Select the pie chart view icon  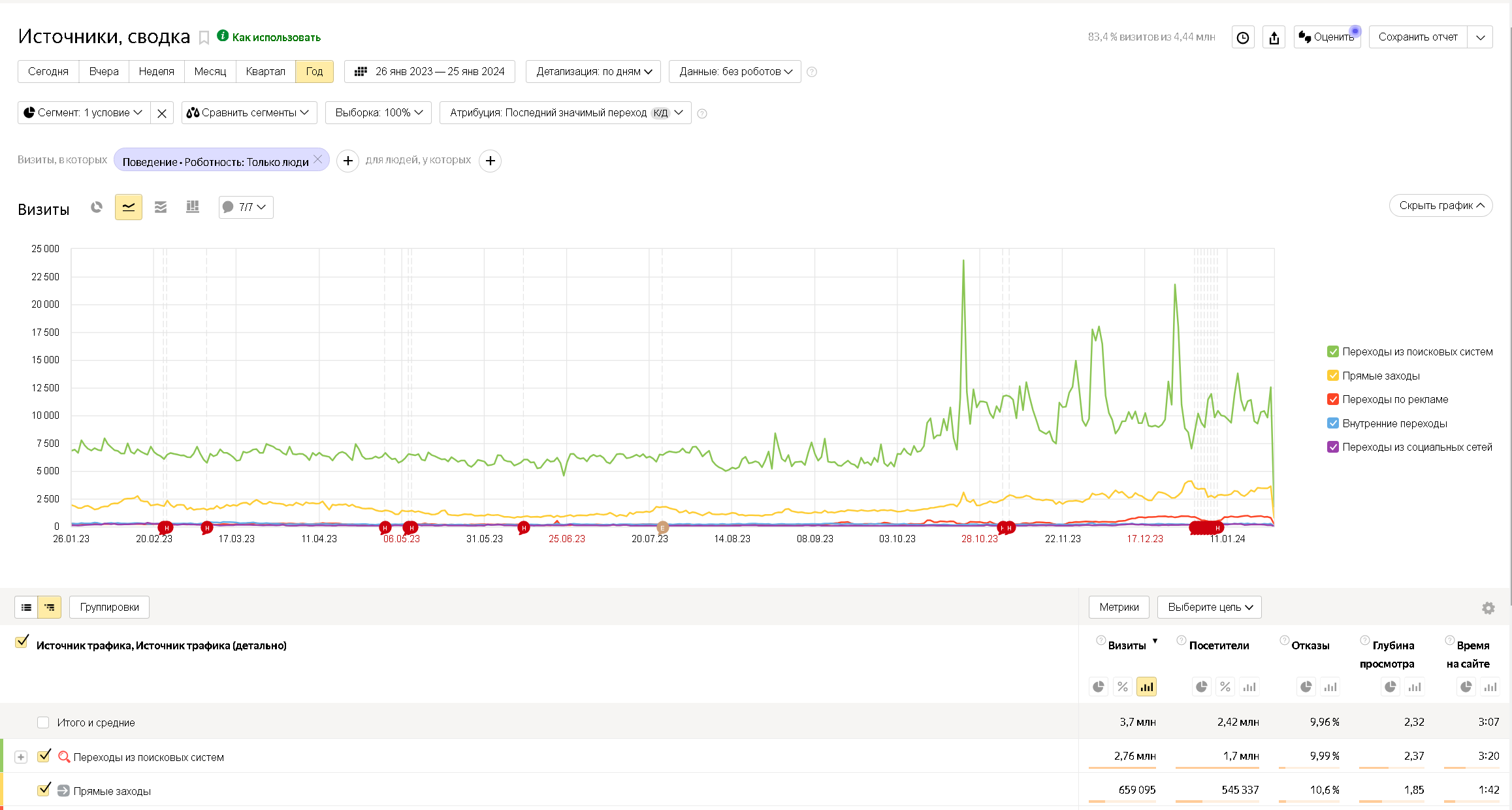tap(97, 207)
